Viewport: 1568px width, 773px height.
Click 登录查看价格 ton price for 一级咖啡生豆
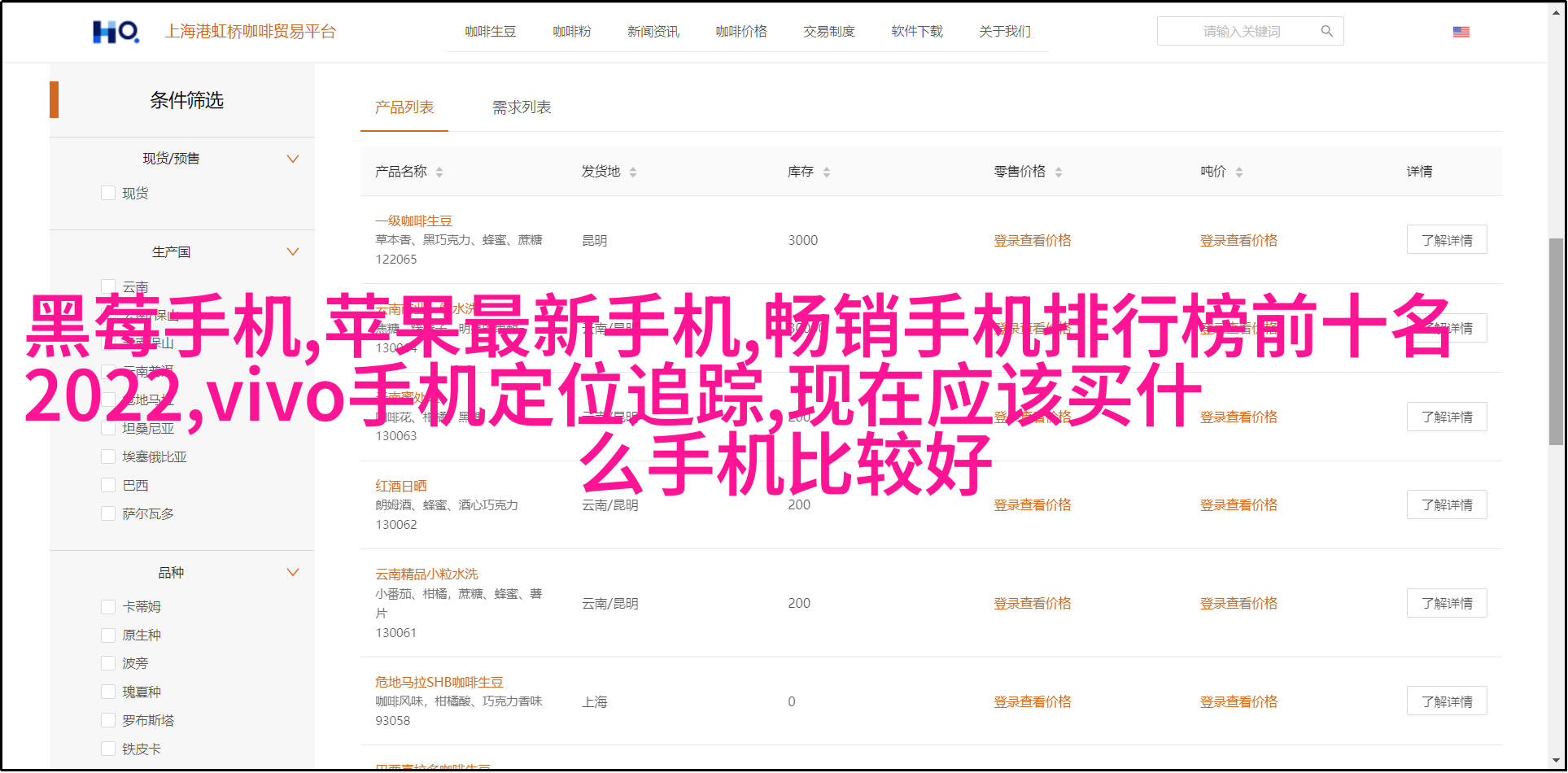click(x=1238, y=240)
